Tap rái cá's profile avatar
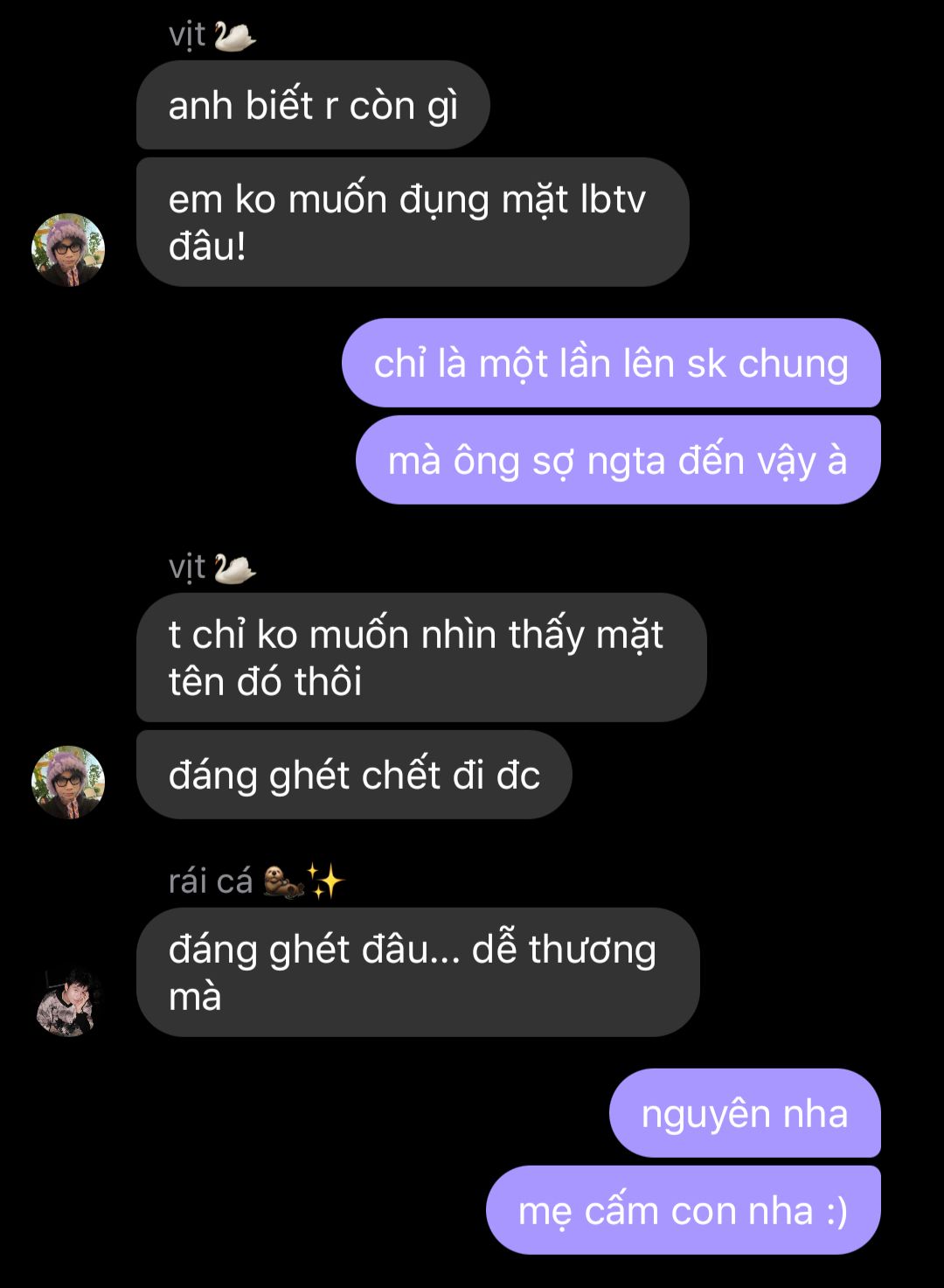This screenshot has width=944, height=1288. tap(68, 1000)
